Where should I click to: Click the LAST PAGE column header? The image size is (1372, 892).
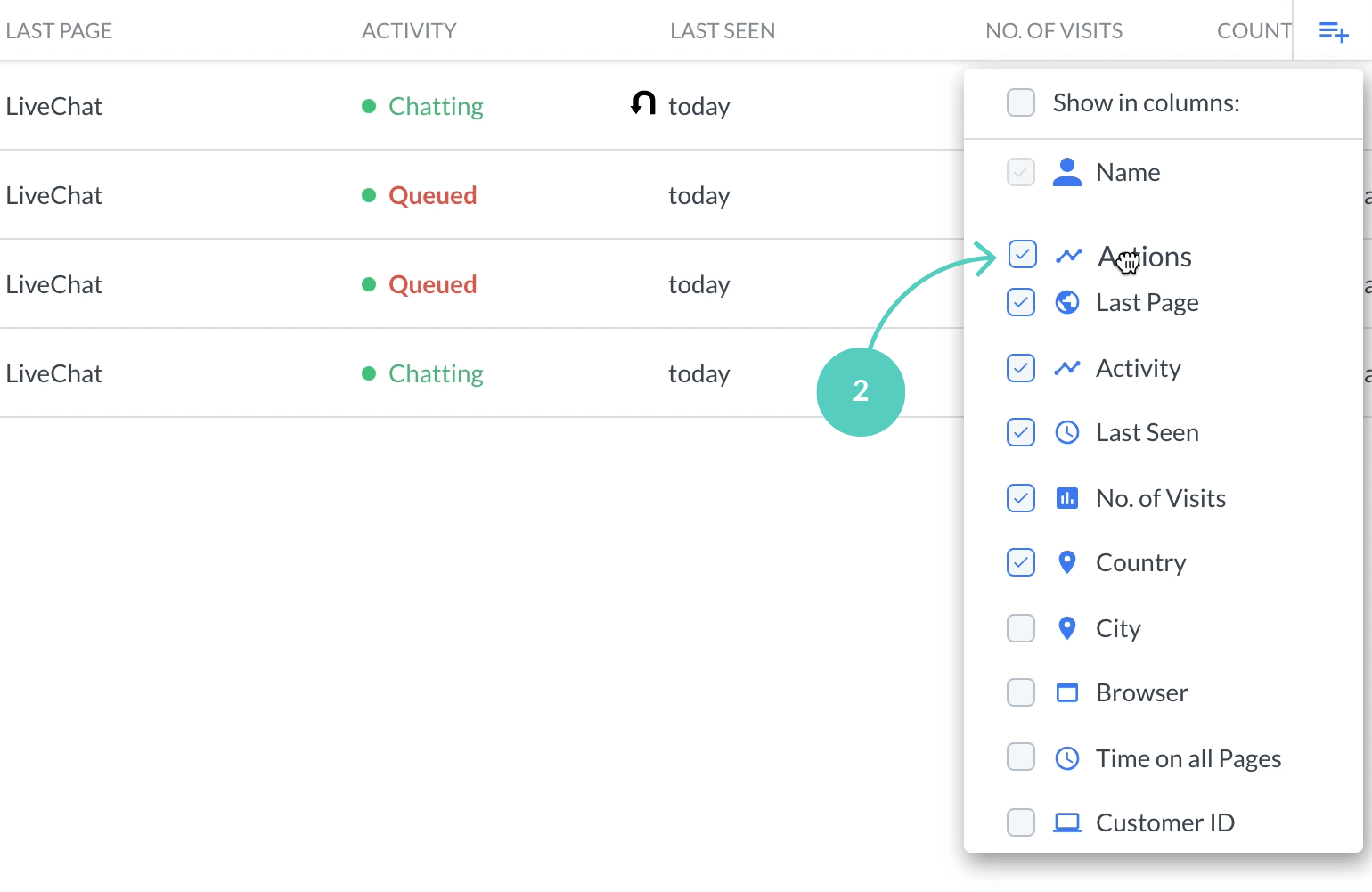[x=59, y=31]
